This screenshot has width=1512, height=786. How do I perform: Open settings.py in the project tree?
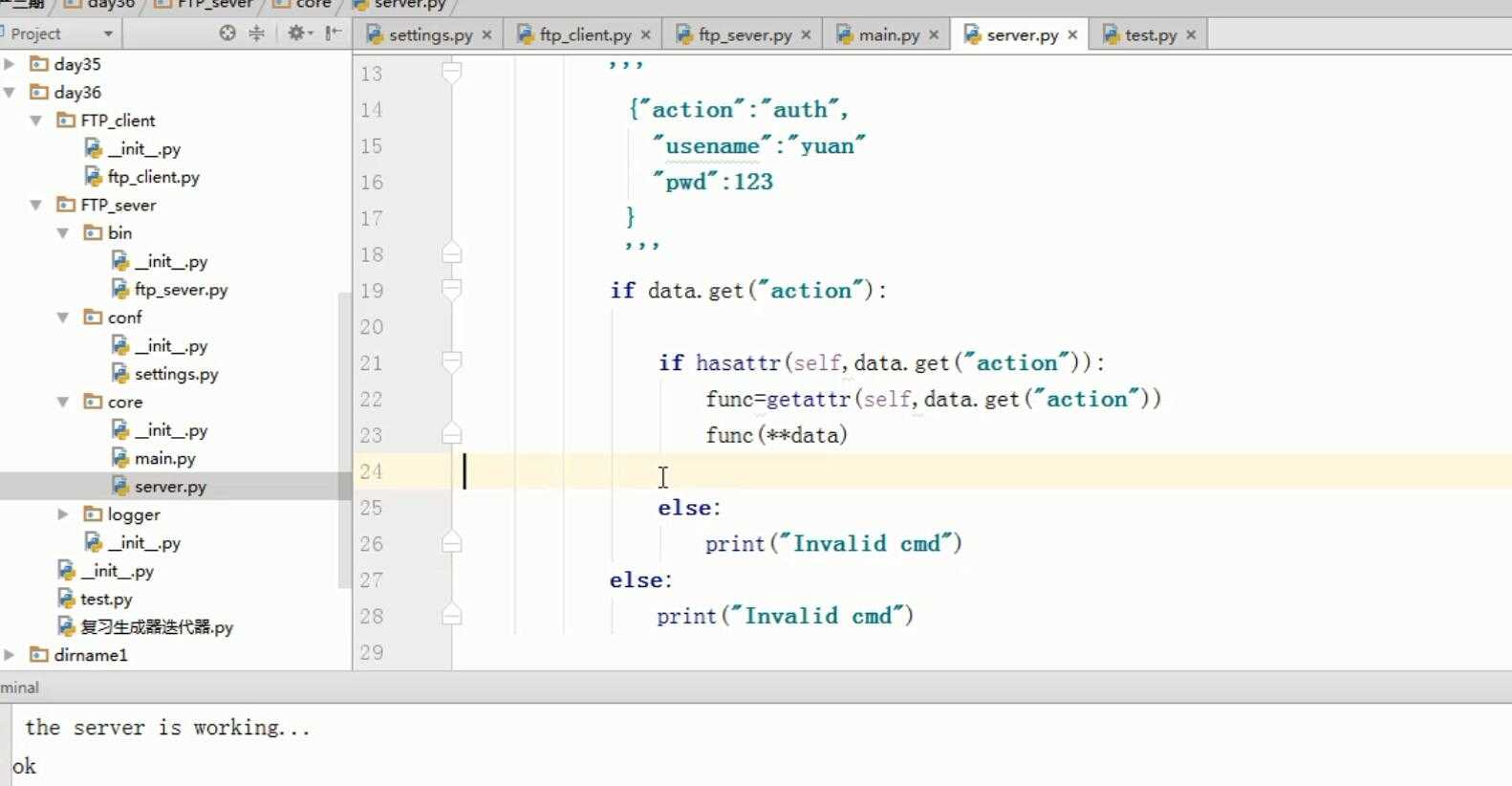176,374
